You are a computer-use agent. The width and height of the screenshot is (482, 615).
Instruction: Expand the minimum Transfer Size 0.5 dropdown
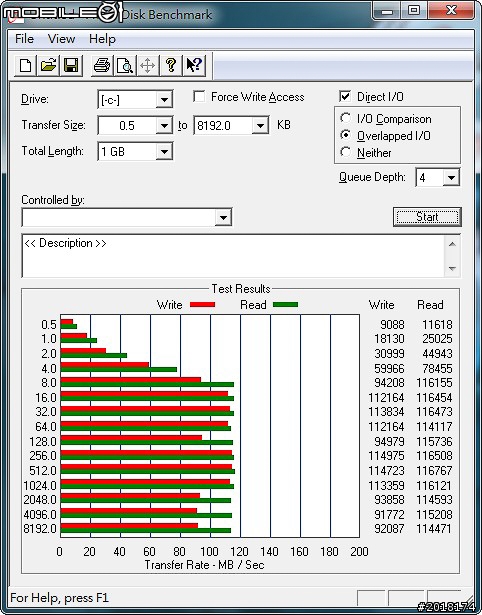point(164,126)
